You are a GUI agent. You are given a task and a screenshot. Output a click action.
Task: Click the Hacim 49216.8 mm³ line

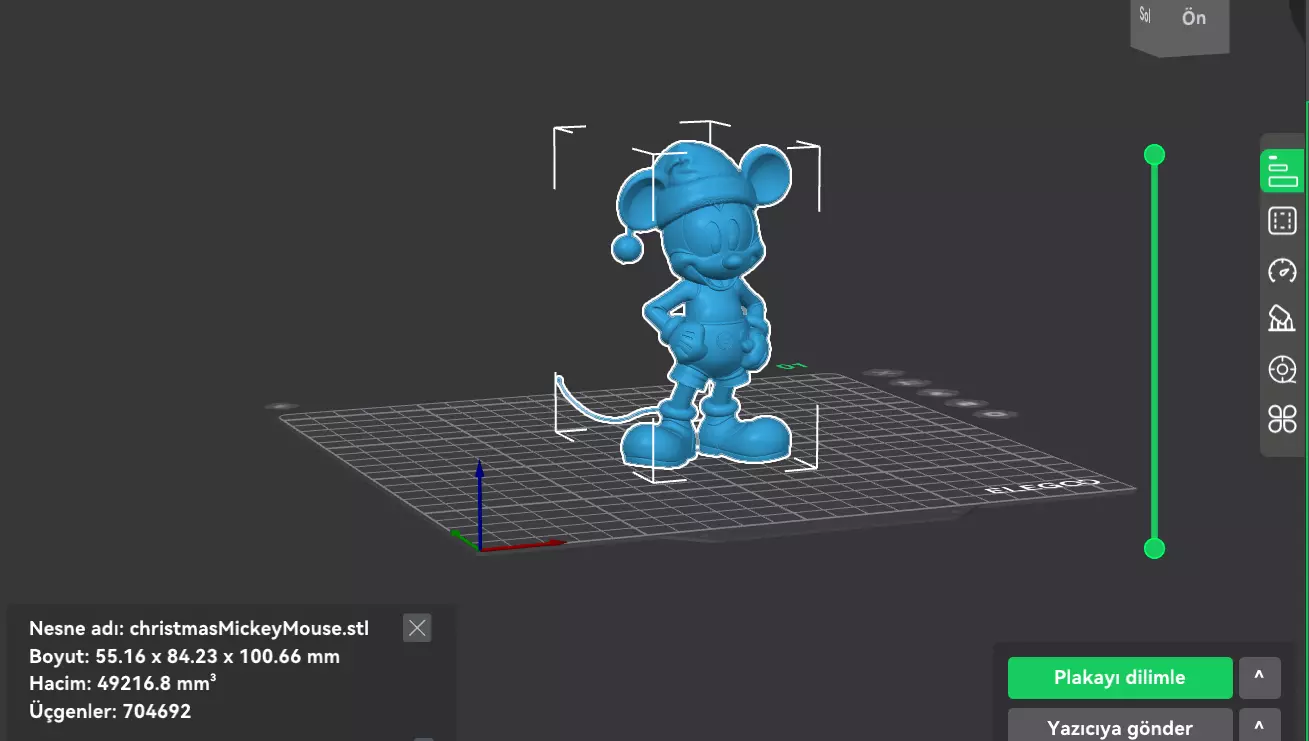coord(123,684)
